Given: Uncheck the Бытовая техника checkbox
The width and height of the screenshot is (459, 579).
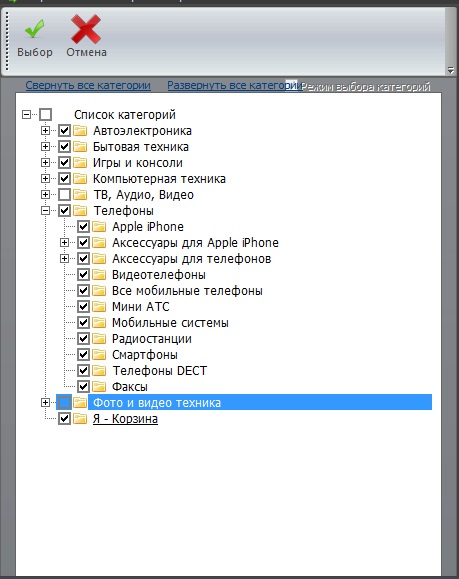Looking at the screenshot, I should 65,147.
